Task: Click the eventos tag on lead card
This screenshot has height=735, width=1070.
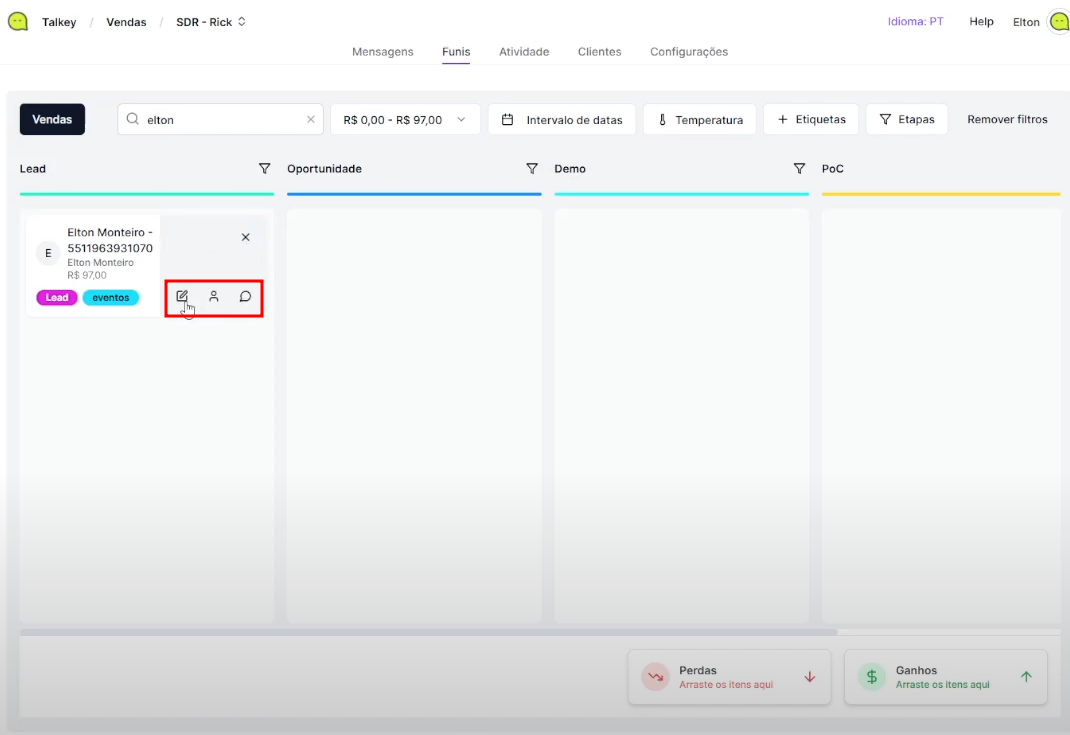Action: click(x=111, y=297)
